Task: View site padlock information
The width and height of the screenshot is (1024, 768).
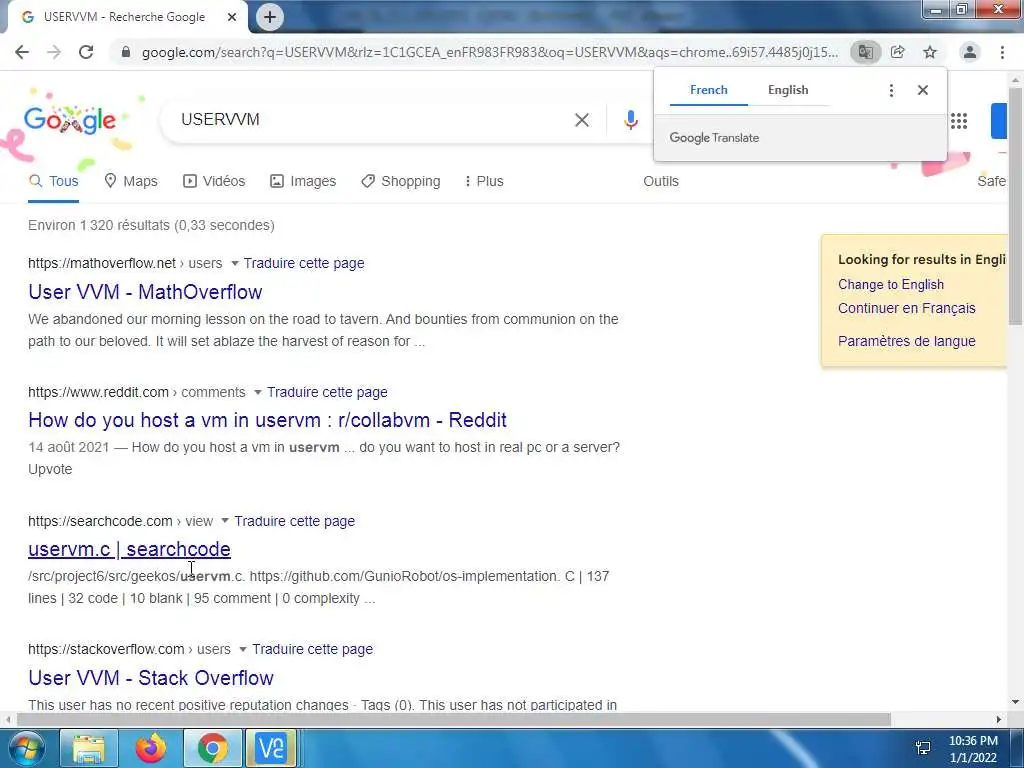Action: click(x=126, y=52)
